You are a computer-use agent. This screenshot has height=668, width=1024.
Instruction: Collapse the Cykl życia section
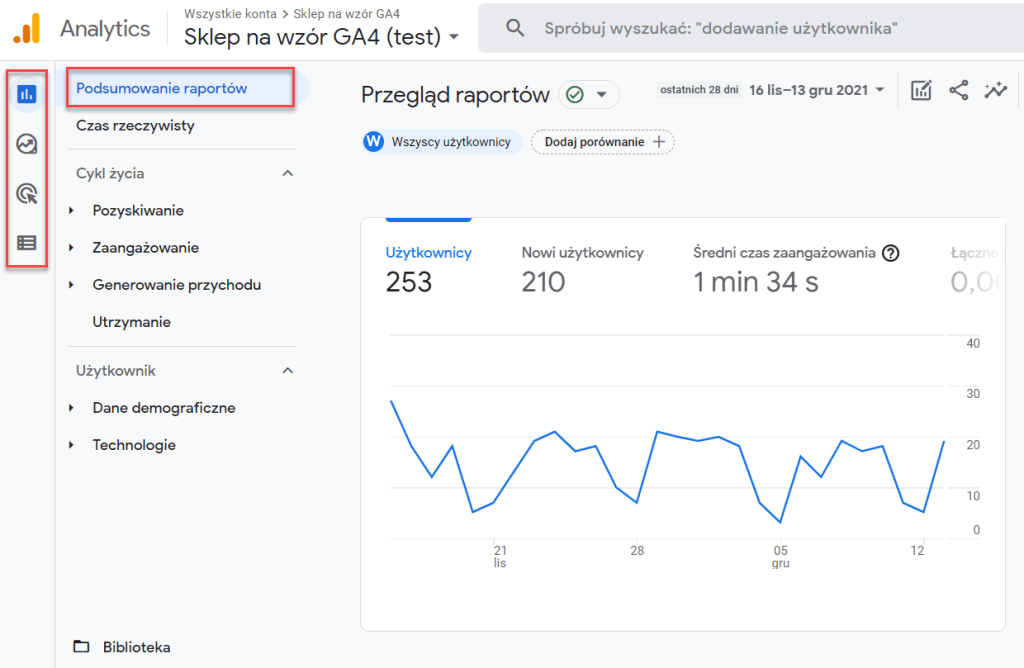tap(288, 174)
